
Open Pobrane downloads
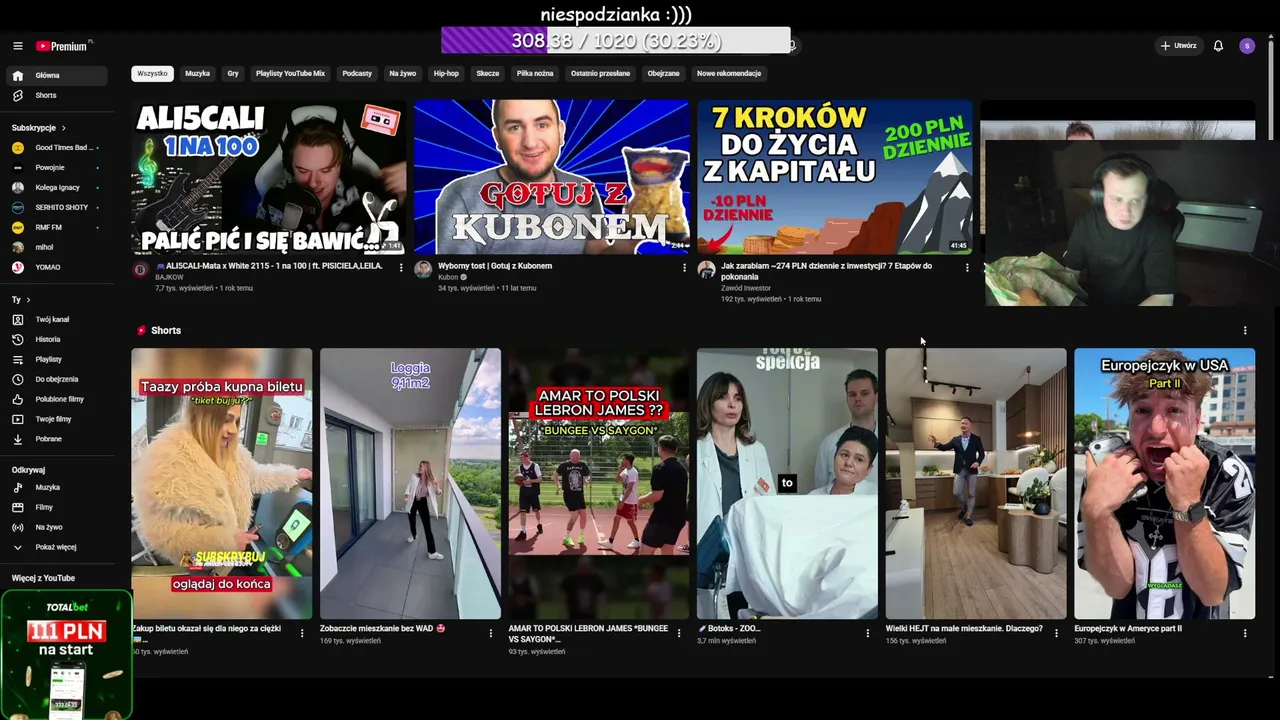[56, 439]
